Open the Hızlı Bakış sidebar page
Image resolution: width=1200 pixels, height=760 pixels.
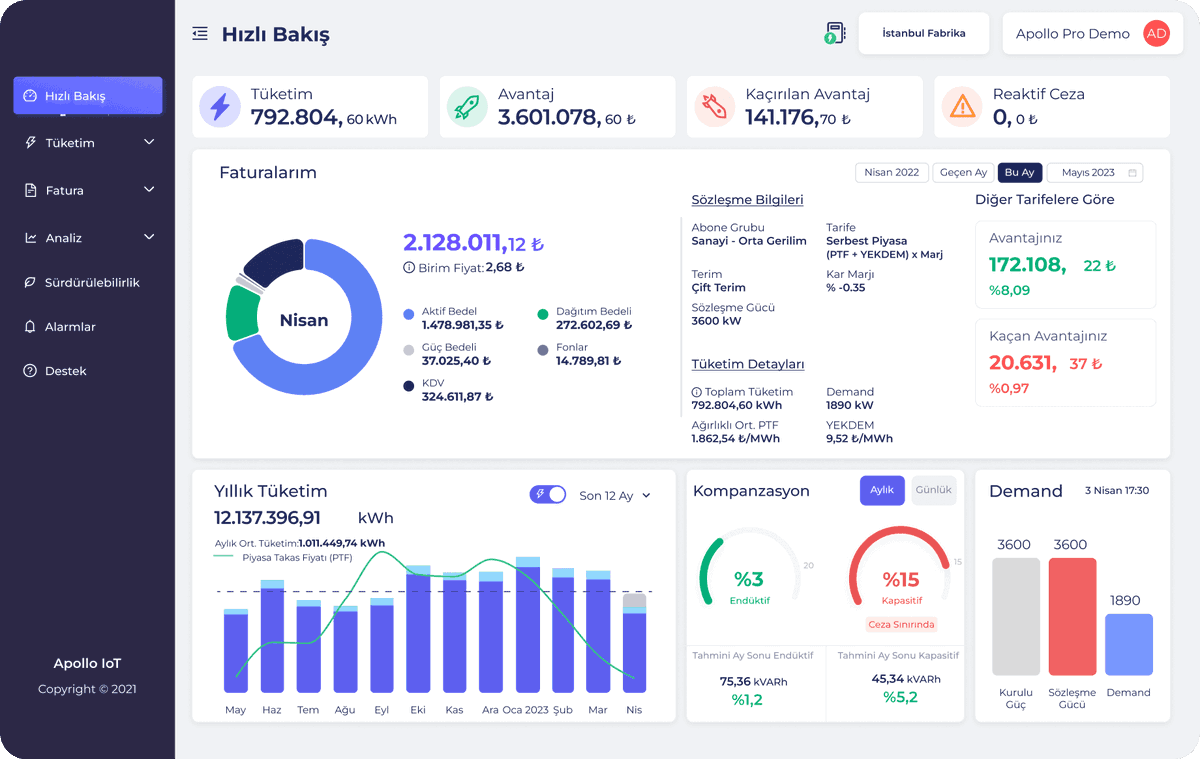point(88,96)
